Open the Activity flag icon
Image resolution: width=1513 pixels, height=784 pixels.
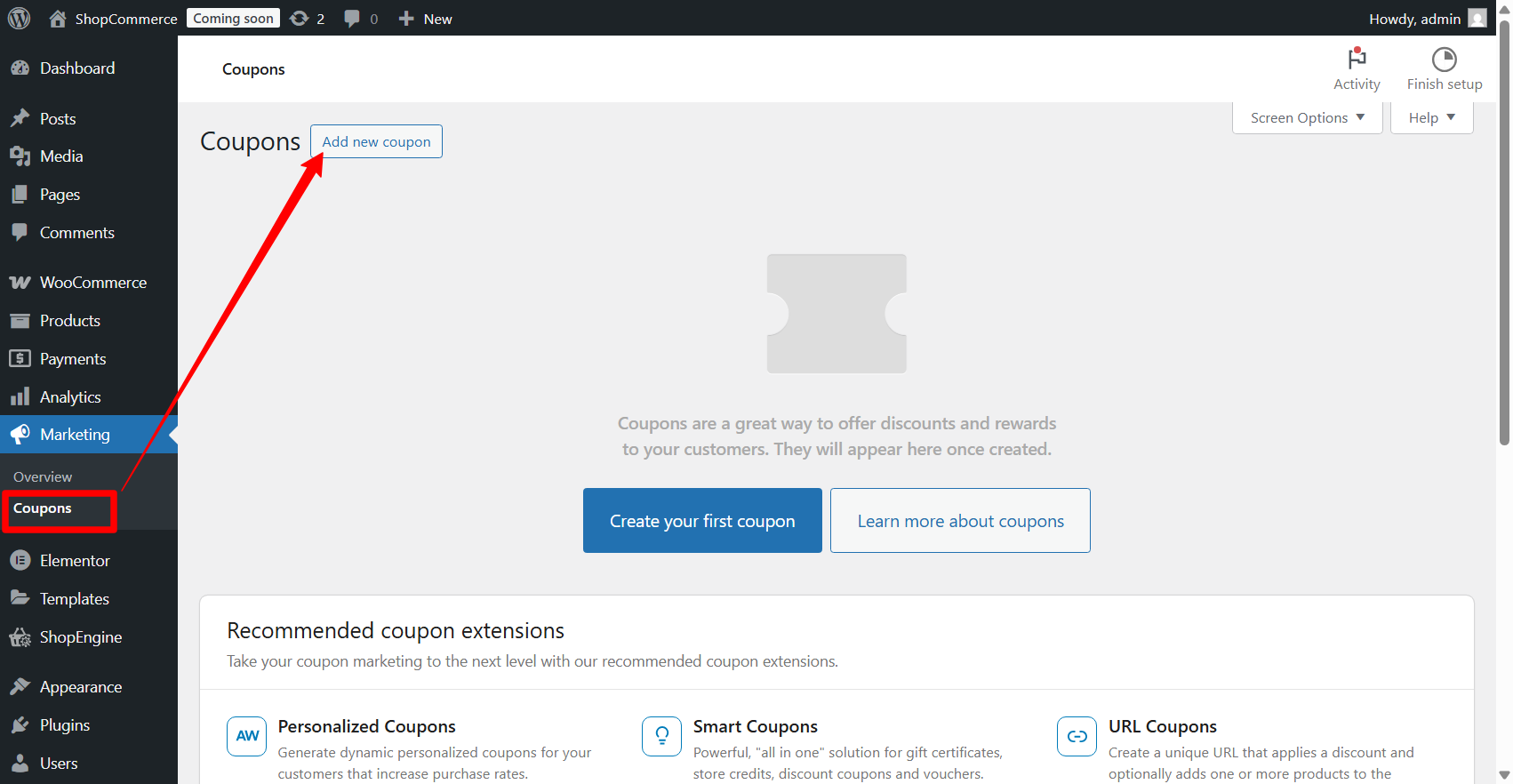tap(1357, 58)
